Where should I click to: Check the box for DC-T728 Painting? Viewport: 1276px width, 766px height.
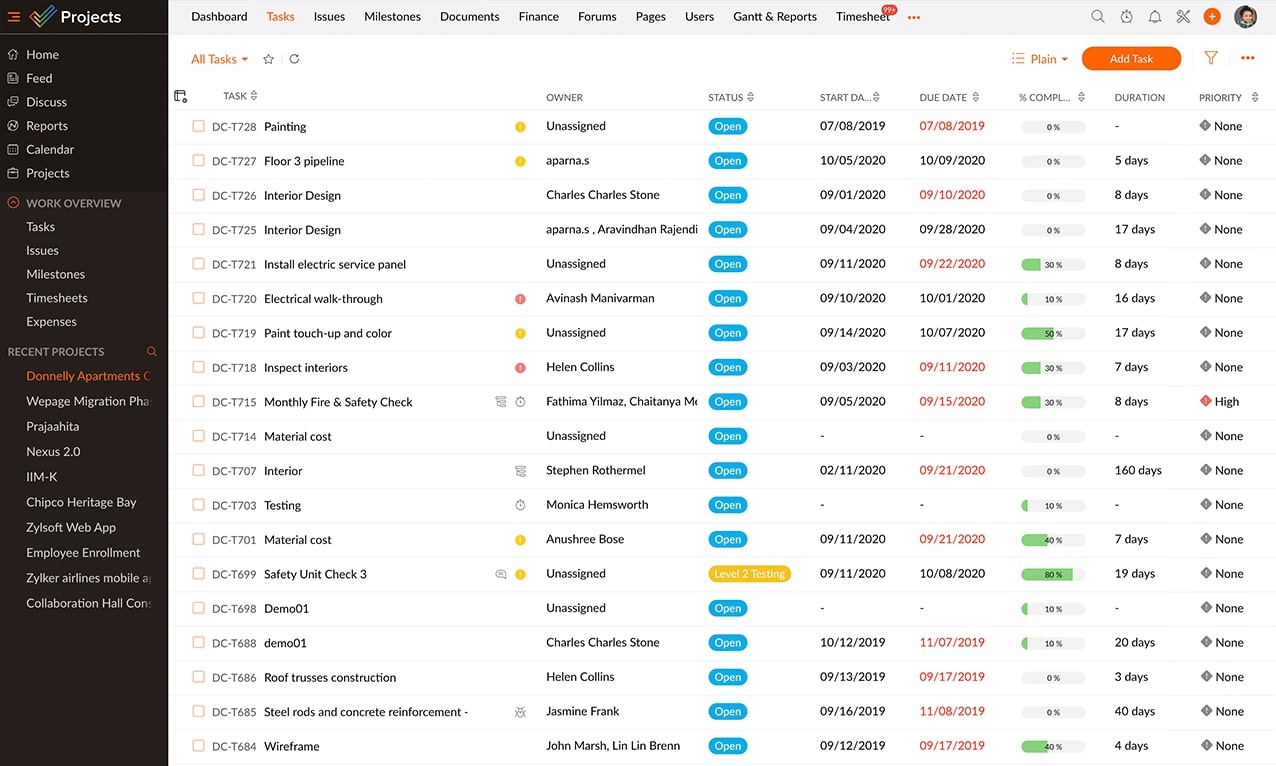click(198, 127)
